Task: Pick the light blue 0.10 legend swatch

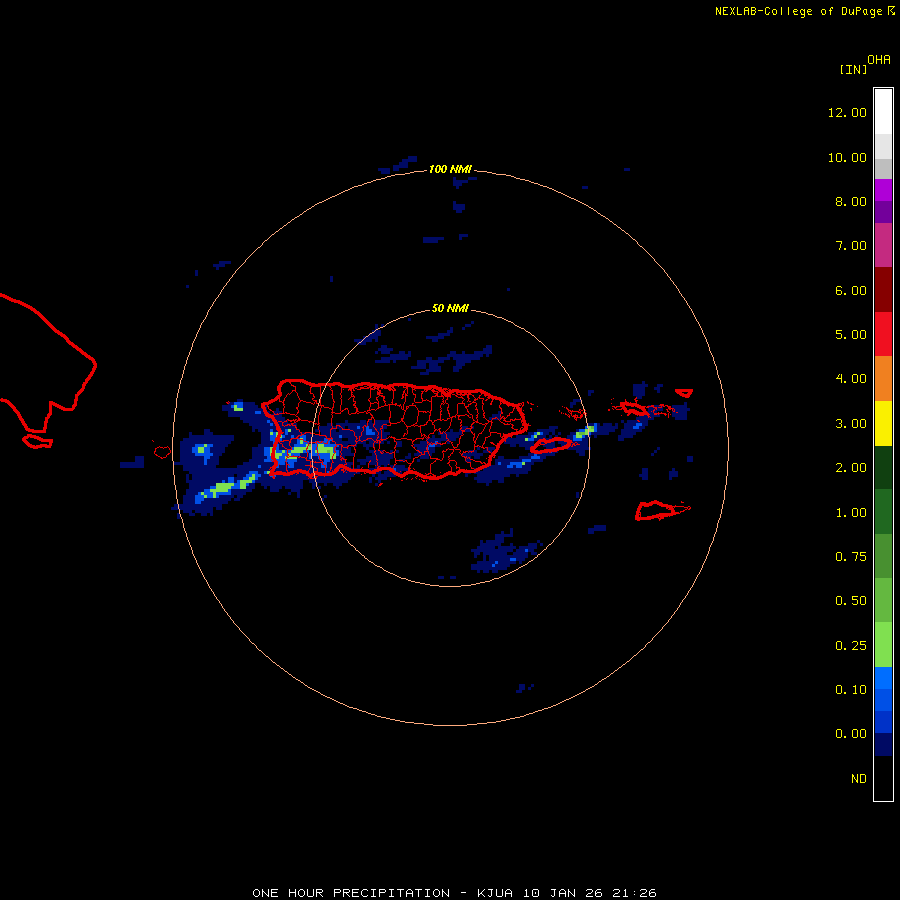Action: (x=883, y=678)
